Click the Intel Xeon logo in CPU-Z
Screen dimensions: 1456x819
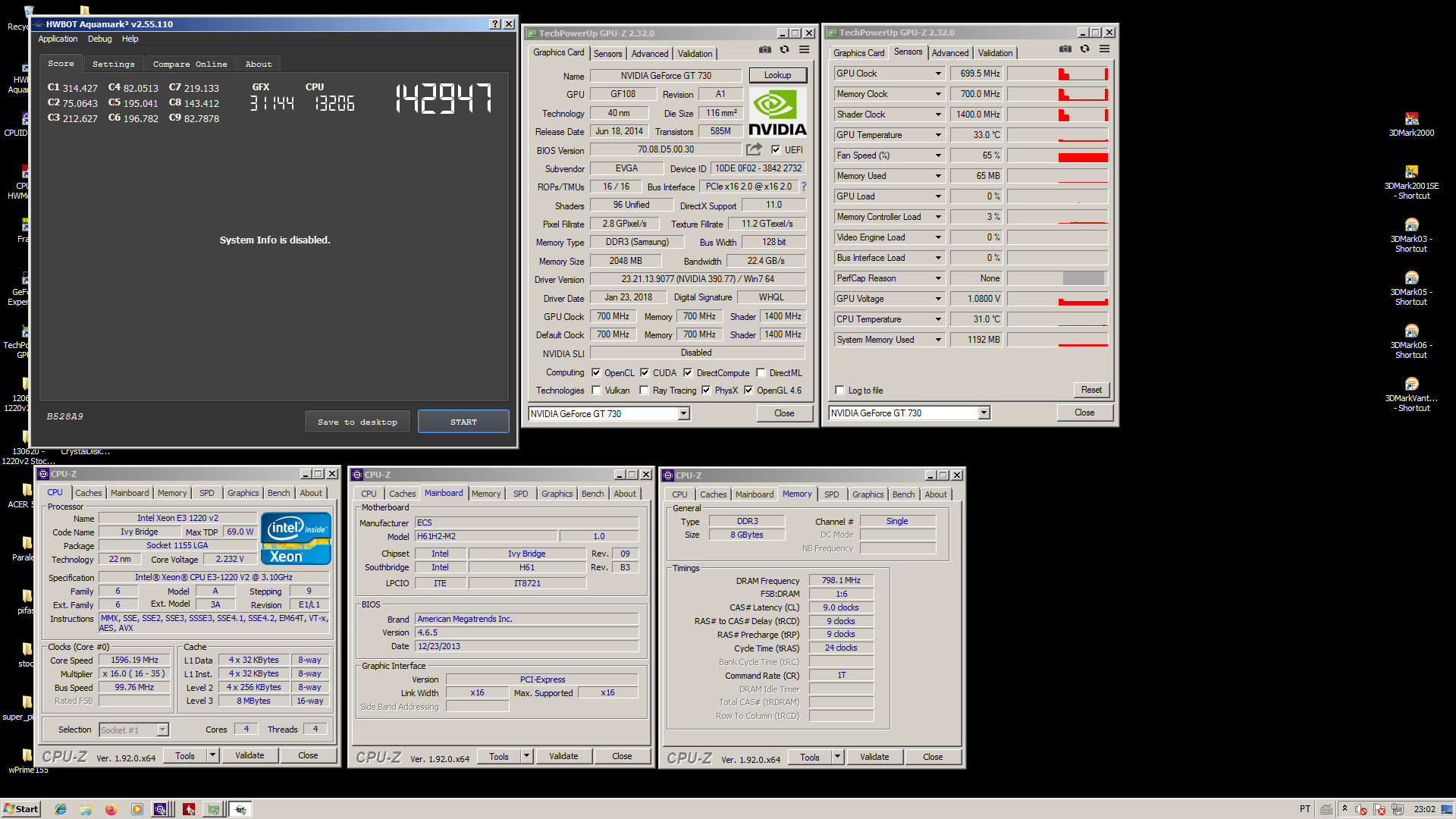296,538
